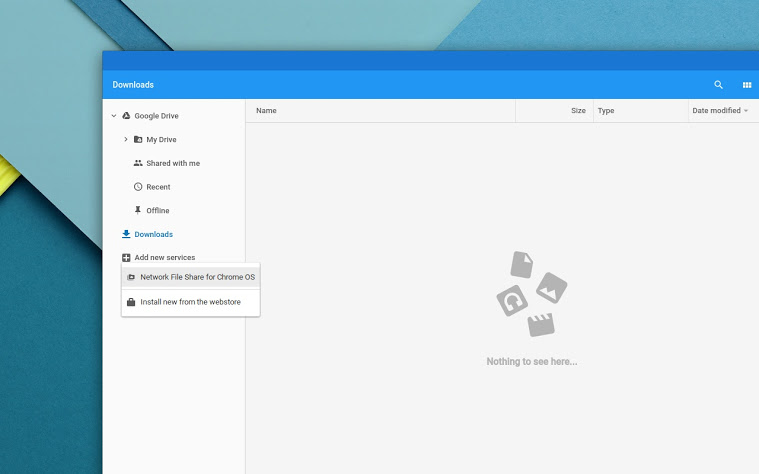Open Shared with me

[173, 163]
